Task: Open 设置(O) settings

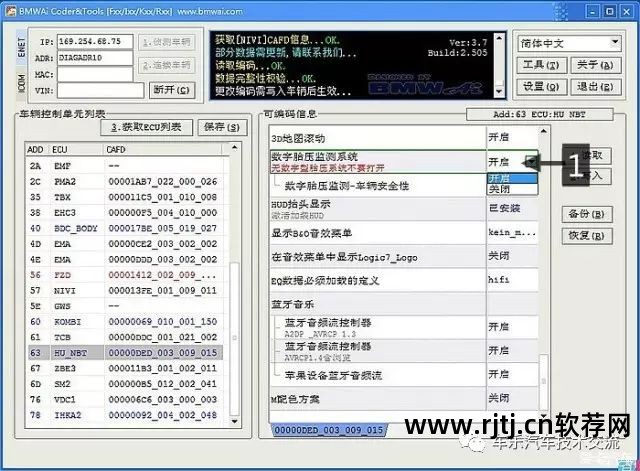Action: (x=541, y=87)
